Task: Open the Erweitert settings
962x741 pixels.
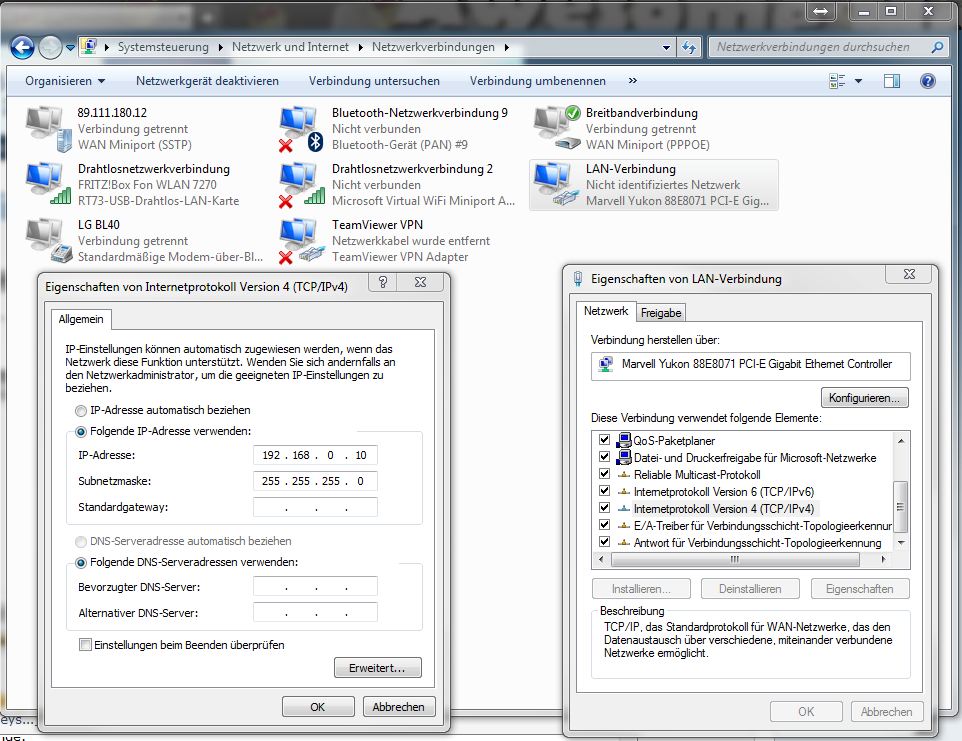Action: 377,667
